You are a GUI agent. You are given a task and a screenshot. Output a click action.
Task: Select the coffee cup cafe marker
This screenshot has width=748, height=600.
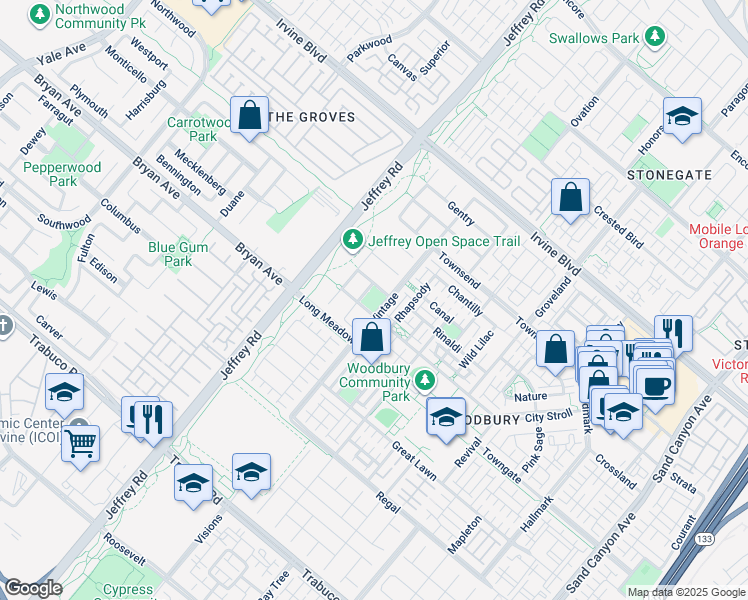[655, 385]
